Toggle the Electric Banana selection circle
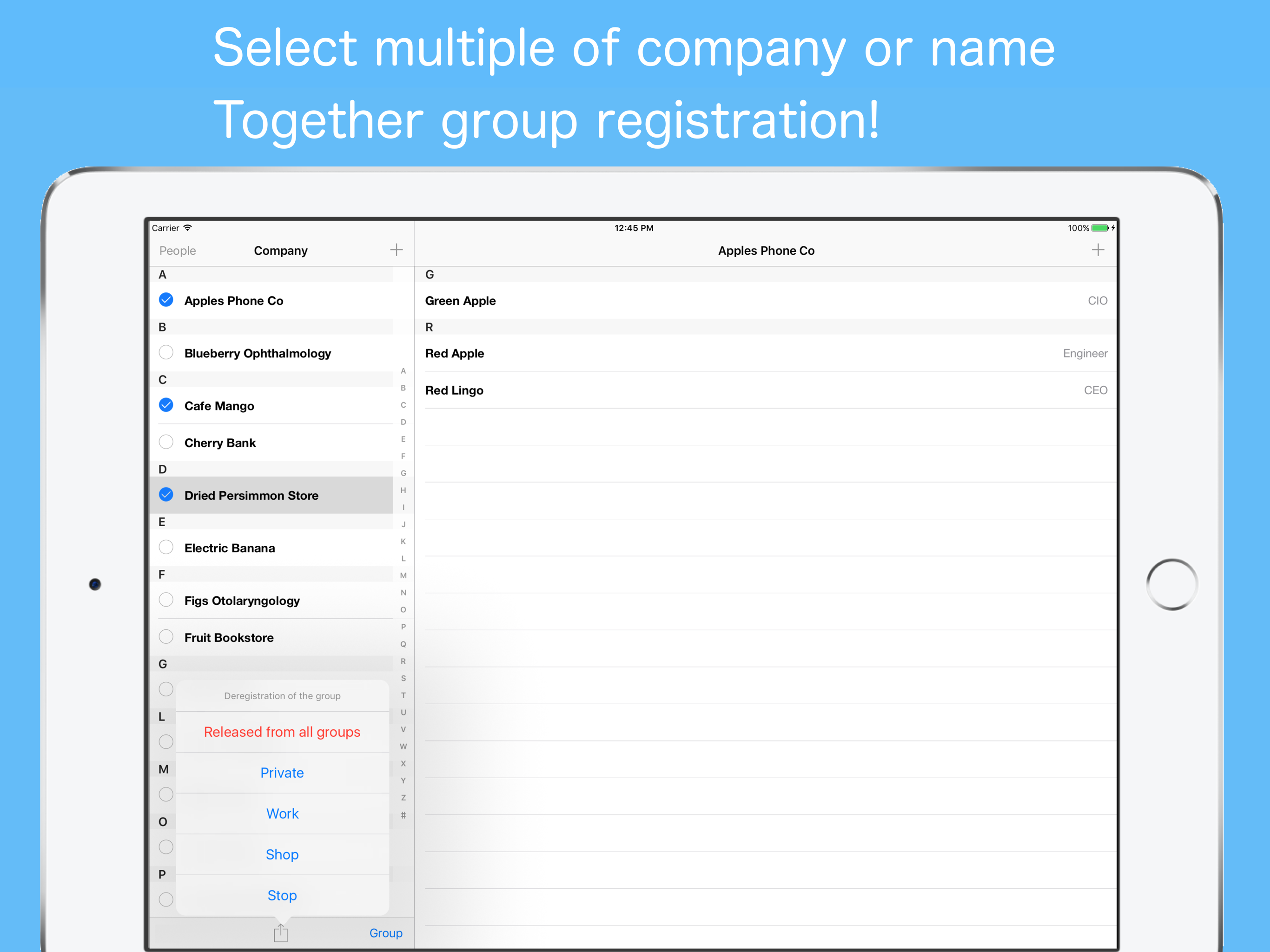This screenshot has width=1270, height=952. tap(166, 547)
